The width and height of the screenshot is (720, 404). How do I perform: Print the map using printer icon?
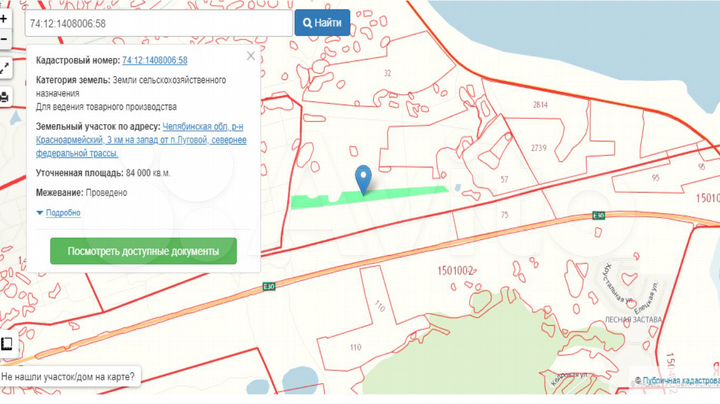(5, 97)
